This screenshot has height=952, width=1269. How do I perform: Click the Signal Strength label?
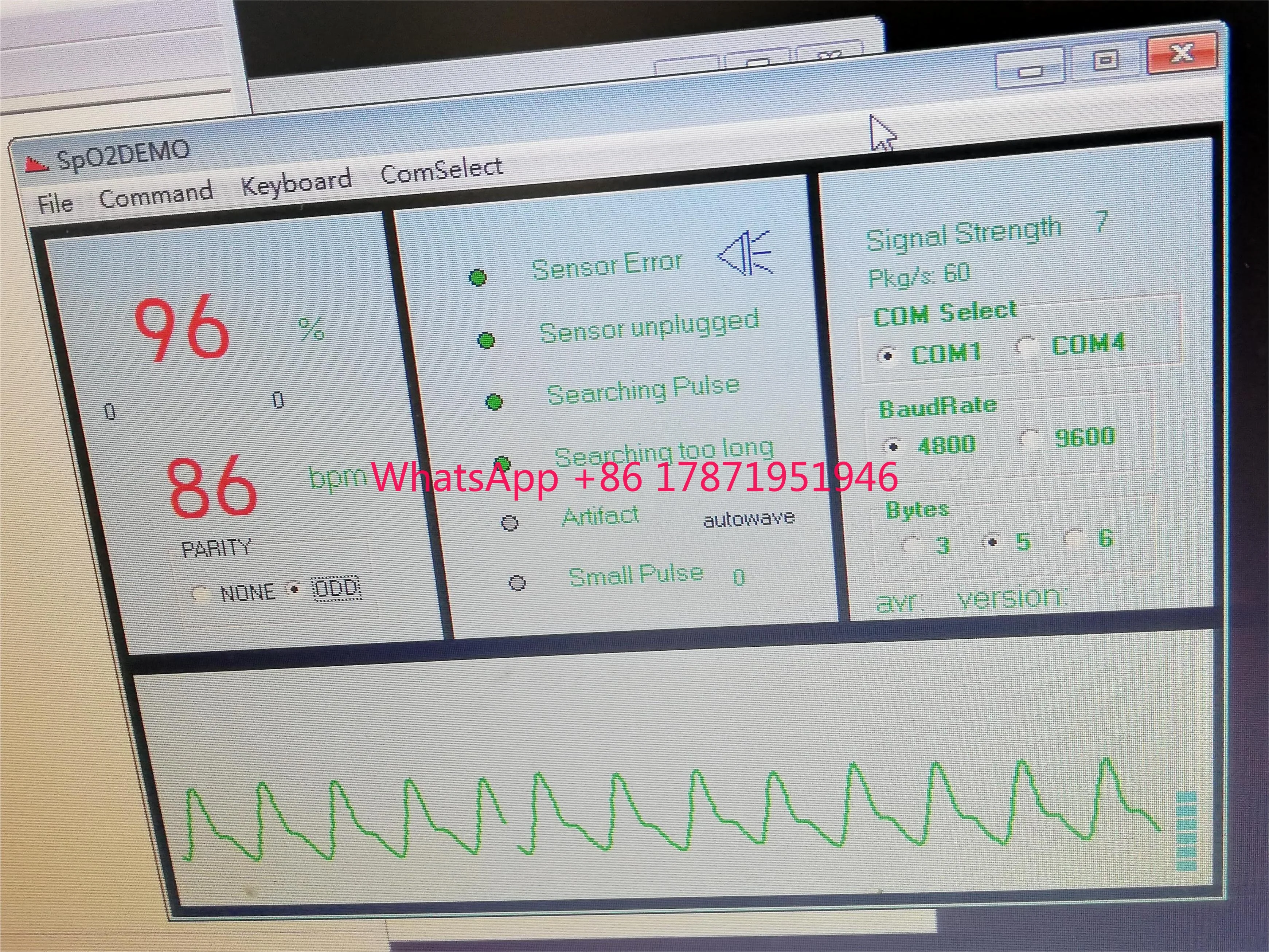point(964,234)
